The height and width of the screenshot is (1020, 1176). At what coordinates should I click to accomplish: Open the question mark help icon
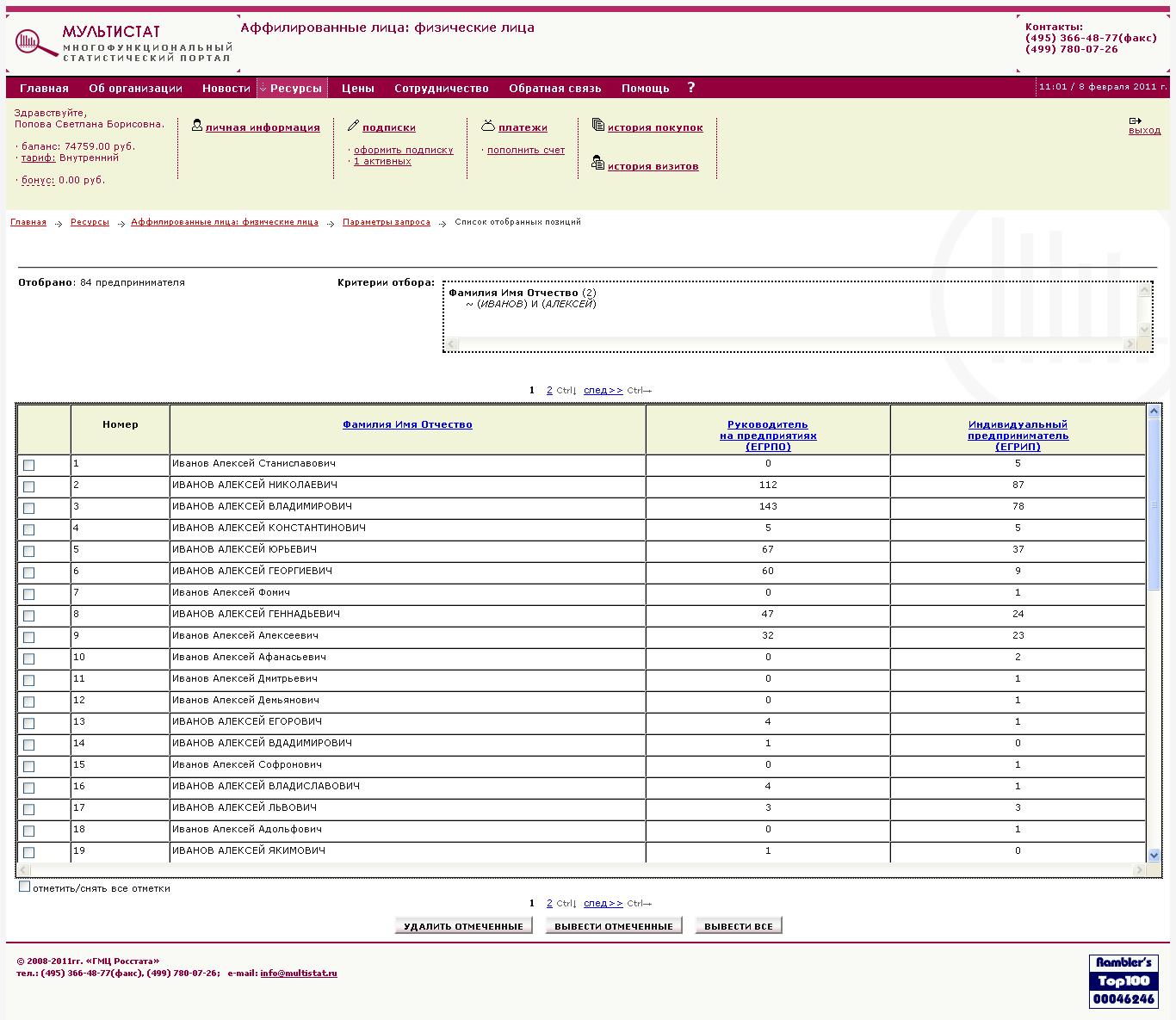(690, 88)
